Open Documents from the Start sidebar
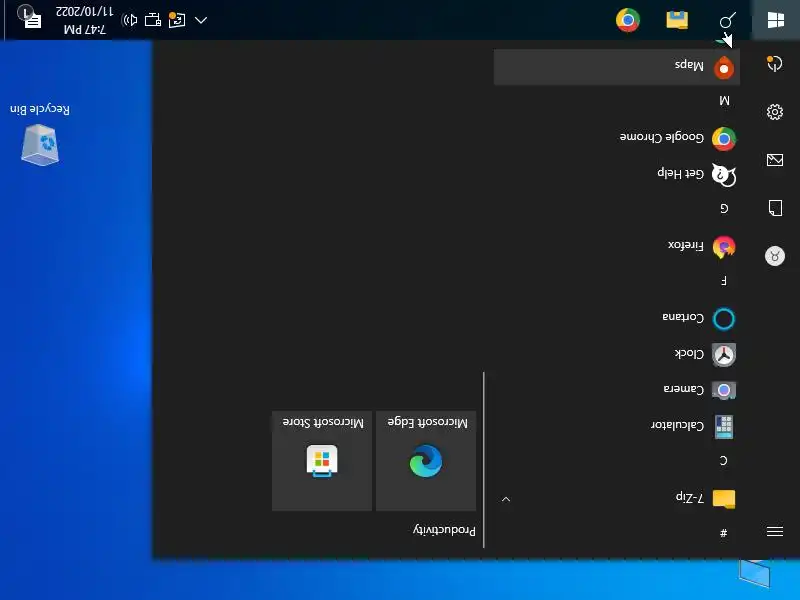Viewport: 800px width, 600px height. 774,208
